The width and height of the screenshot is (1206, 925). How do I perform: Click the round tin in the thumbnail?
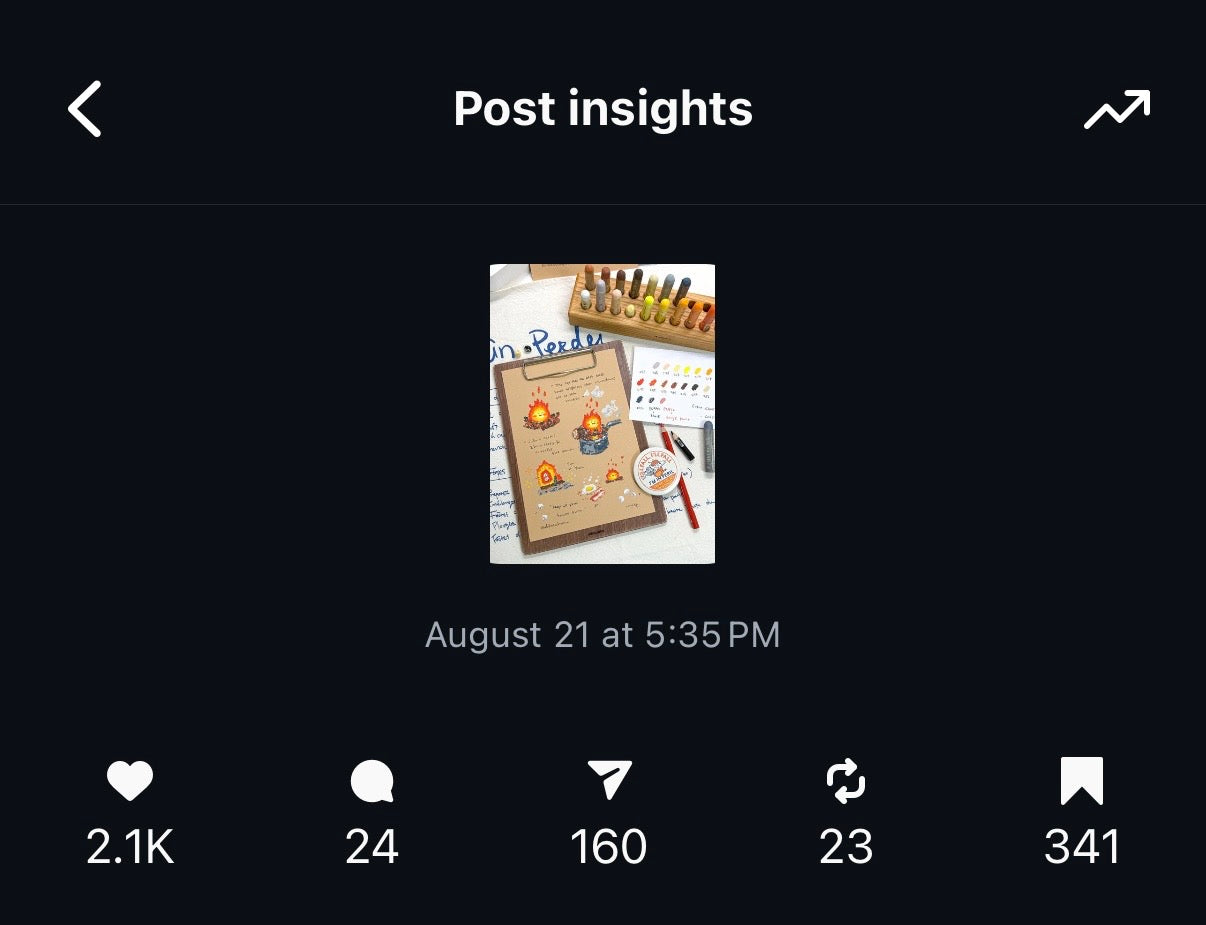tap(656, 469)
